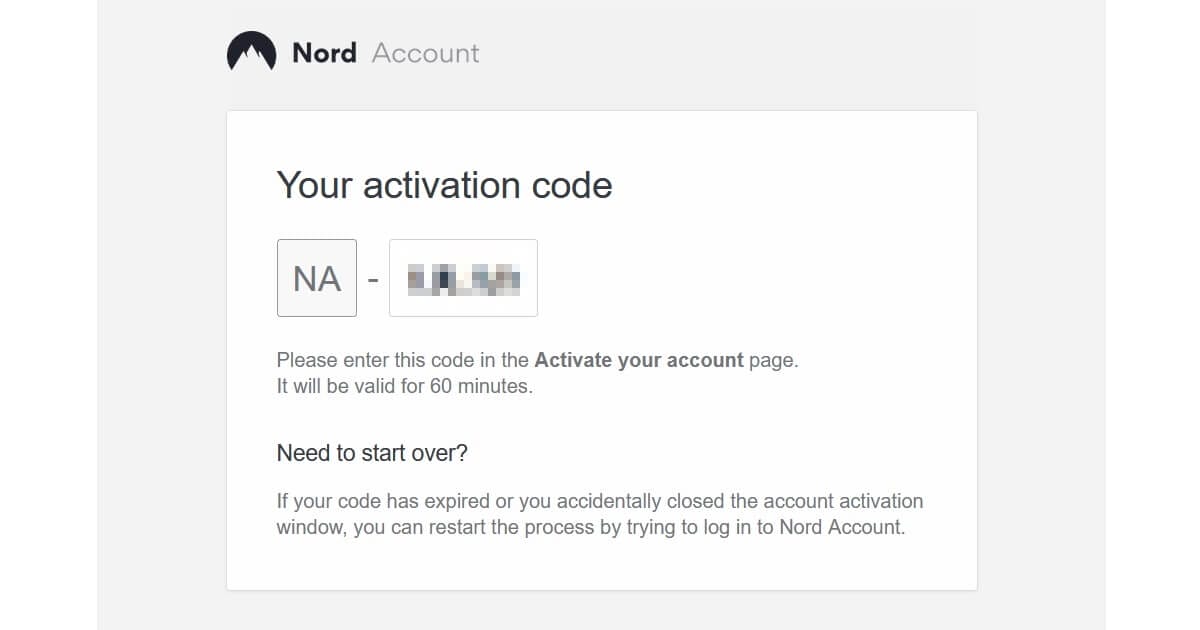Select the "Your activation code" heading

point(444,185)
